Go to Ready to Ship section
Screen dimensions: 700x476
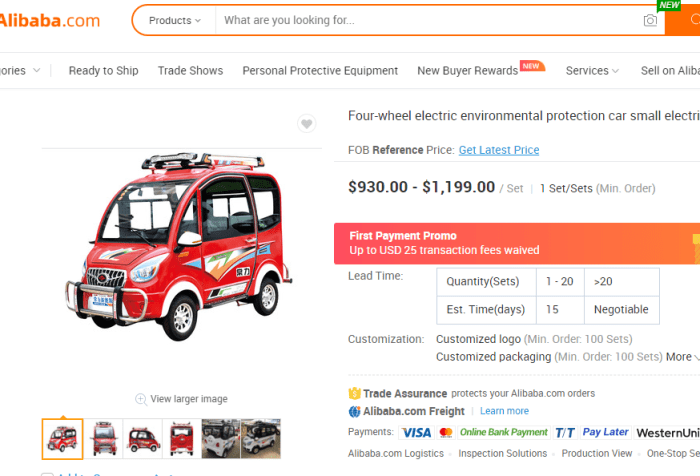103,71
